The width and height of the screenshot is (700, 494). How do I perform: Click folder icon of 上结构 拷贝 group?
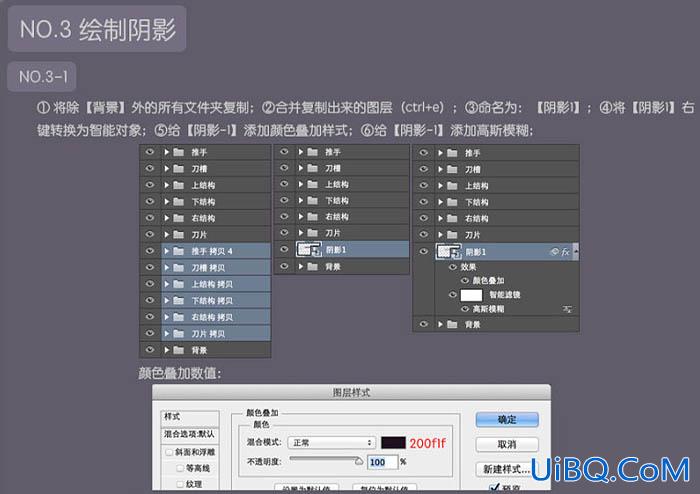click(x=179, y=284)
